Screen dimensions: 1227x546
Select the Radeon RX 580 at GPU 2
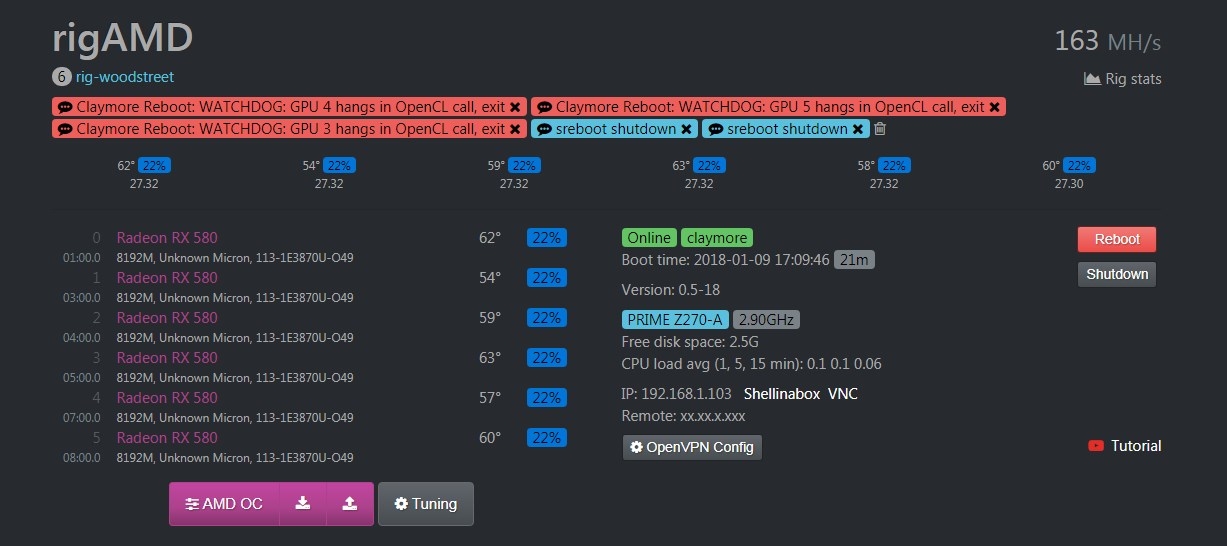point(167,318)
